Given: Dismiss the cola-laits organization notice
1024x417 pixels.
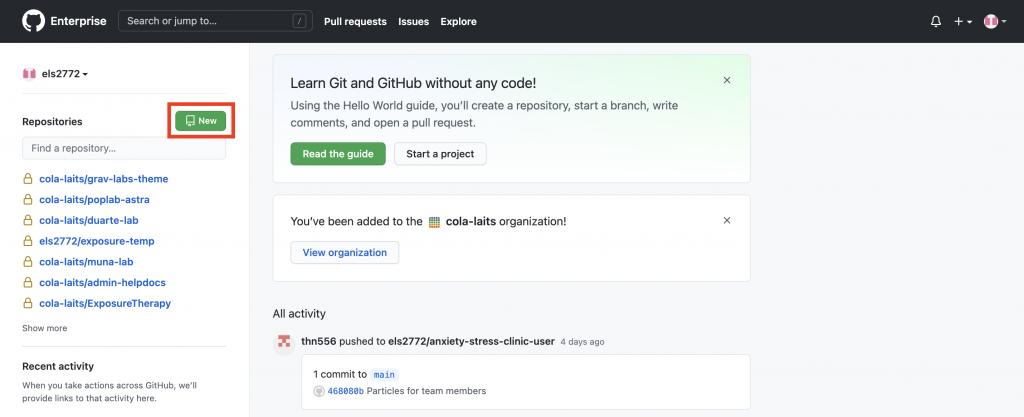Looking at the screenshot, I should [x=727, y=221].
